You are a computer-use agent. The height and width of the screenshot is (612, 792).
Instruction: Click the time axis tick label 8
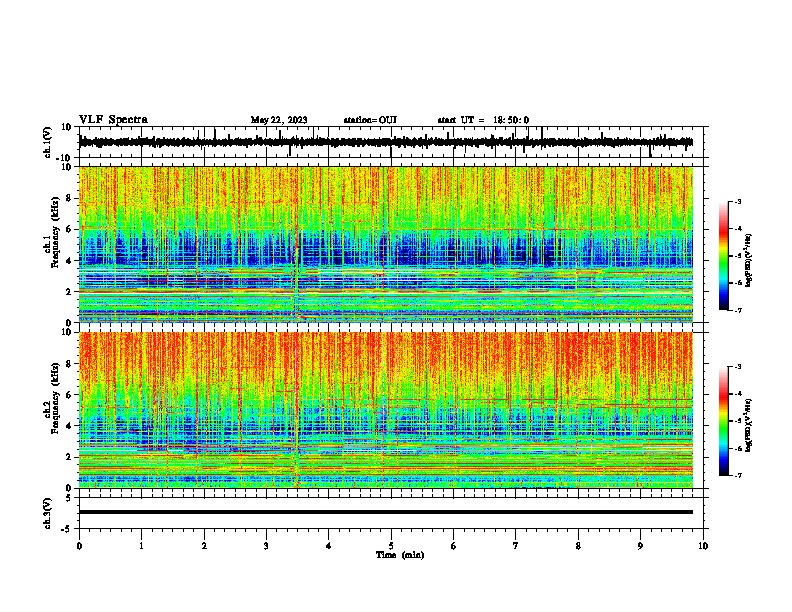click(578, 546)
